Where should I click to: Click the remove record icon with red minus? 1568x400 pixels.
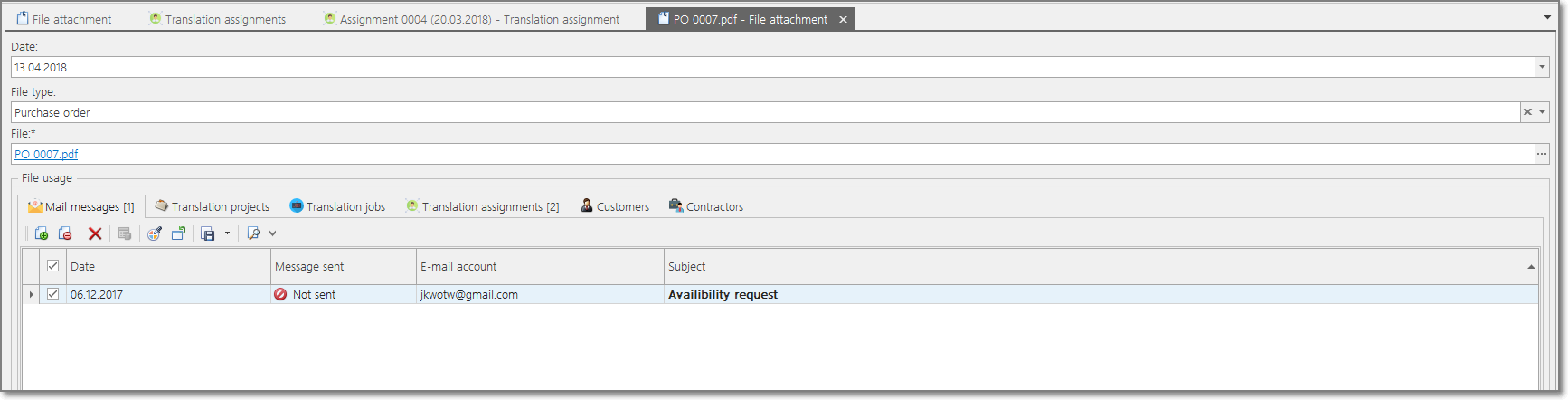(65, 233)
